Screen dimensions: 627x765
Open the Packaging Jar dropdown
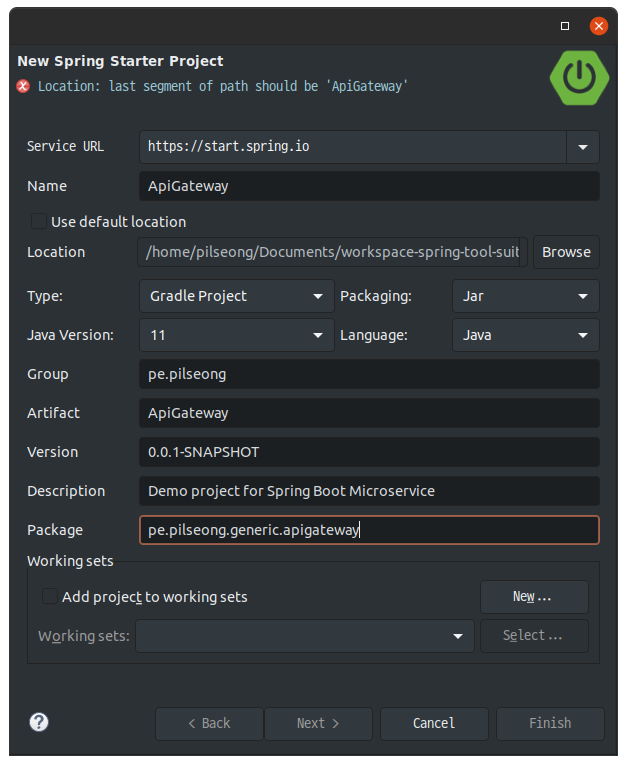526,296
